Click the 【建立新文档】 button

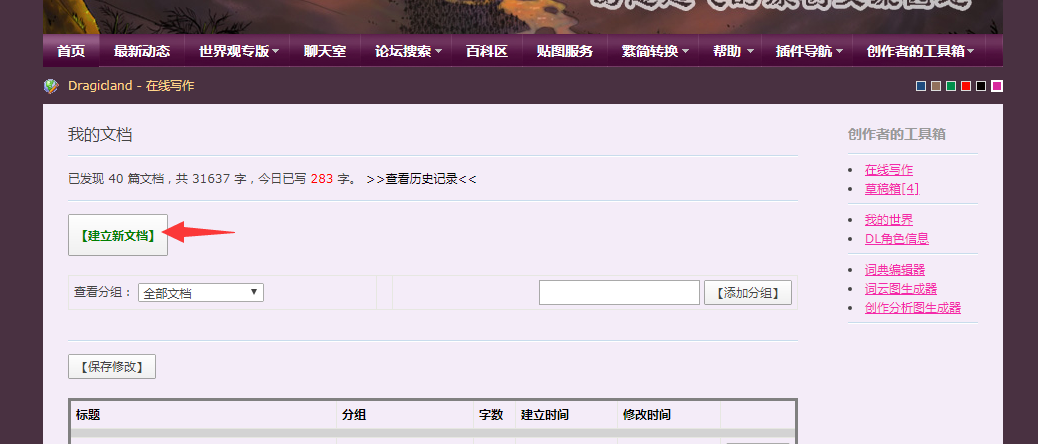point(118,235)
